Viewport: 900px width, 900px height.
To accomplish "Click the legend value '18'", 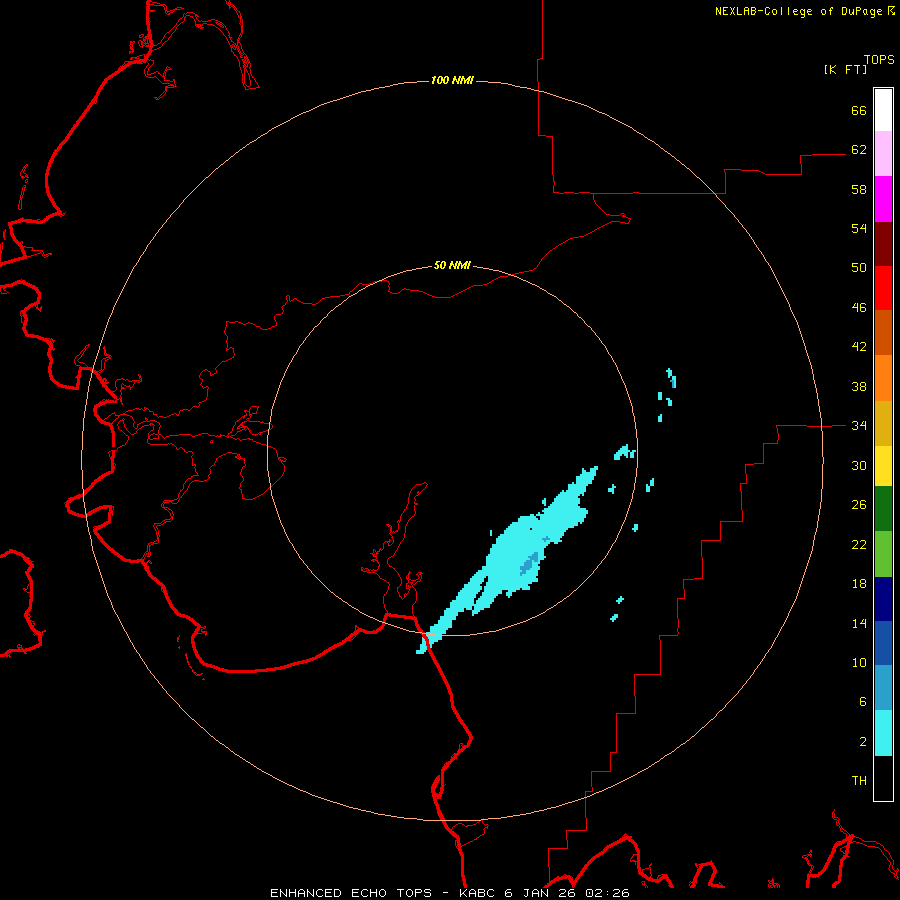I will [x=859, y=584].
